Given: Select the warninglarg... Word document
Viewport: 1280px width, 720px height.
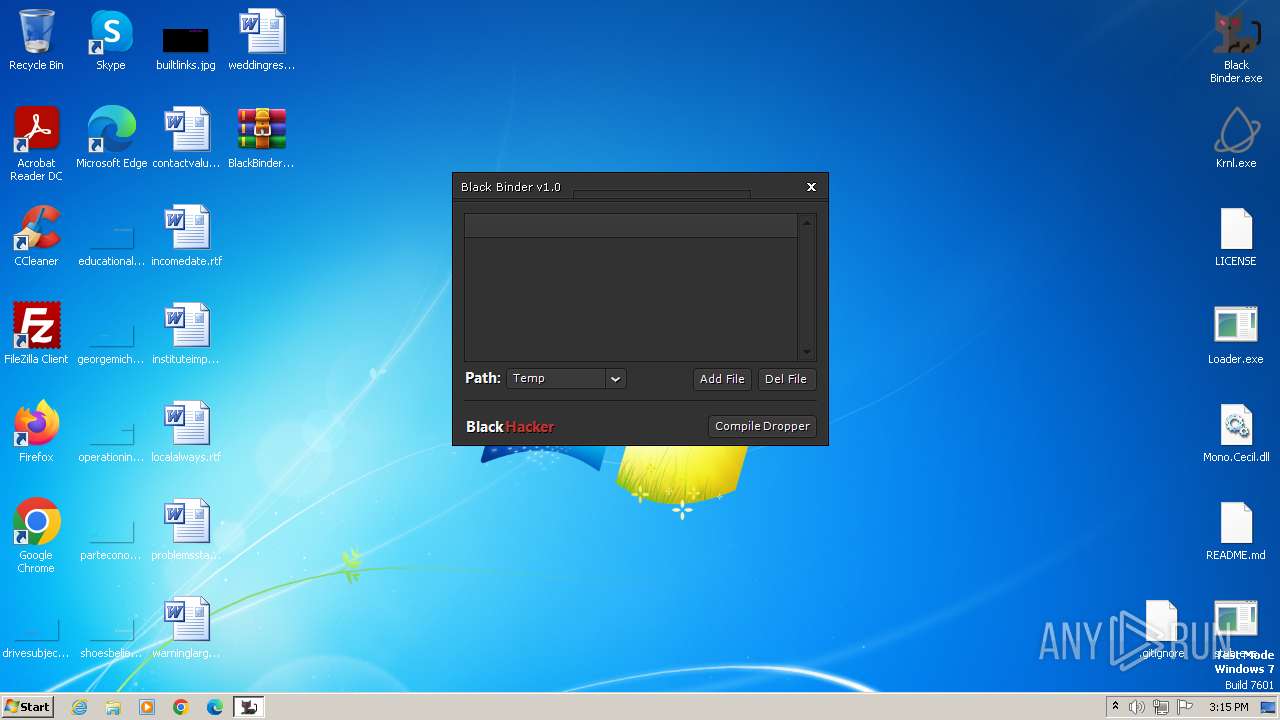Looking at the screenshot, I should pos(186,628).
